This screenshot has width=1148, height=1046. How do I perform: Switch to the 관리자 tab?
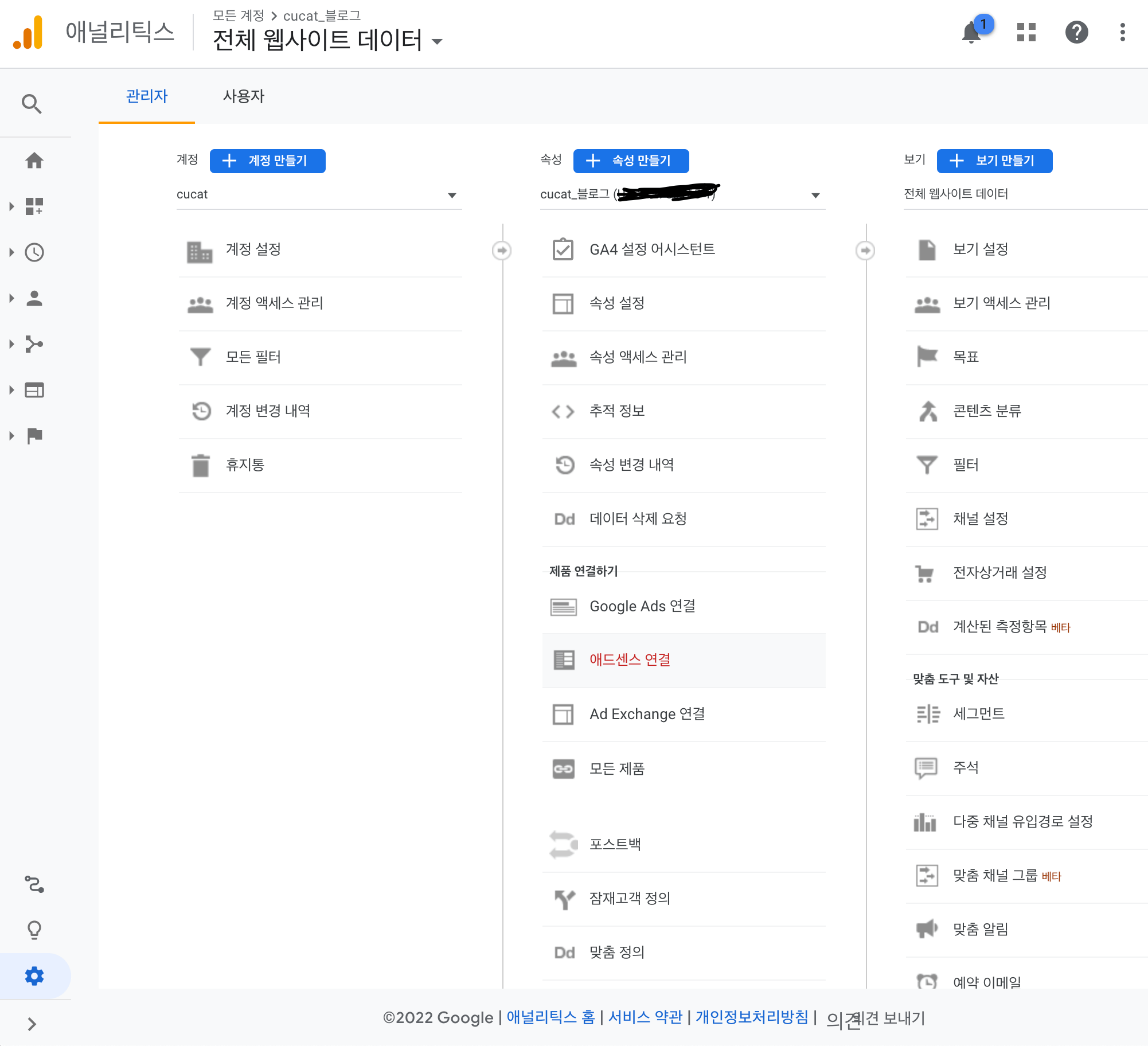coord(147,96)
